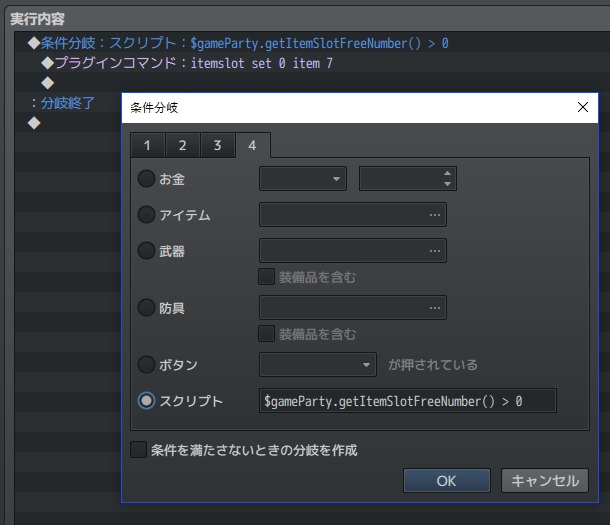Toggle 装備品を含む checkbox under 武器
This screenshot has width=610, height=525.
pyautogui.click(x=267, y=276)
